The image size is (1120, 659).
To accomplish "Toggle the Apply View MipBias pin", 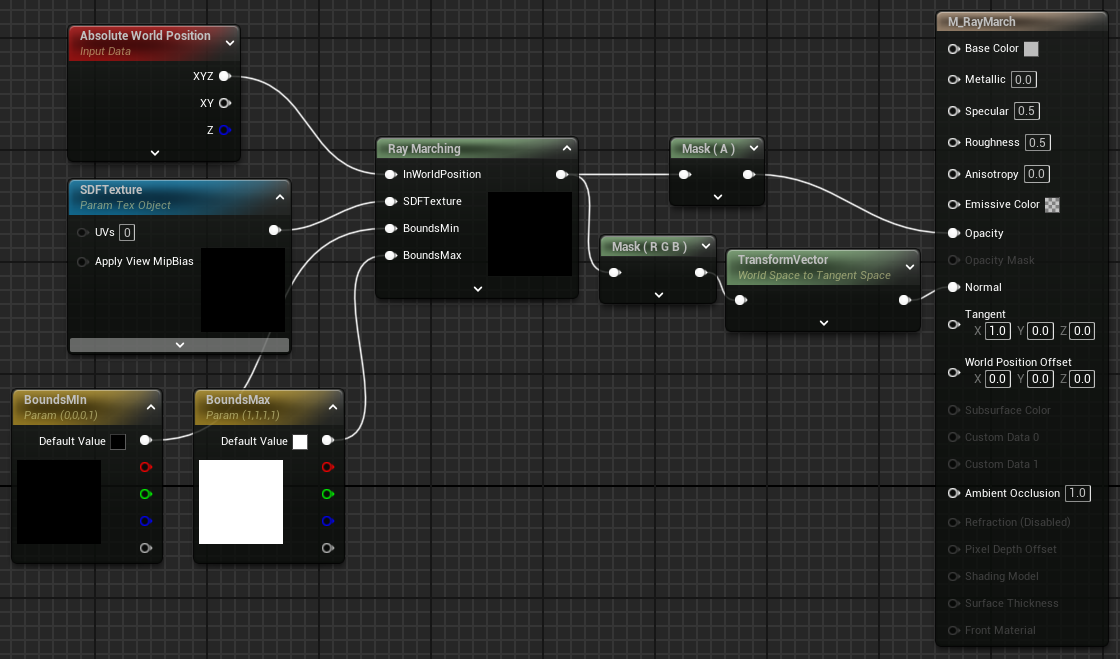I will click(x=83, y=262).
